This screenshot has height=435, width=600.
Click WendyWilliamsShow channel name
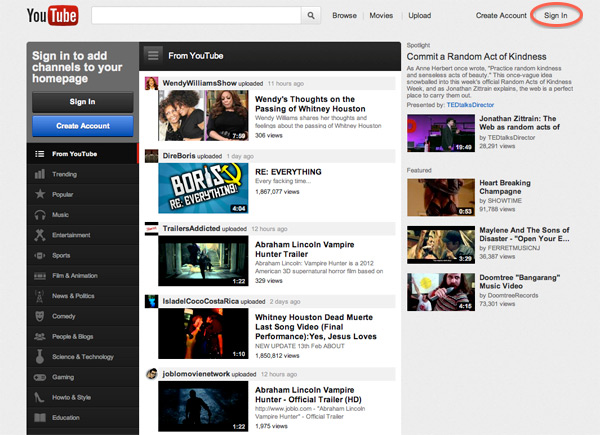tap(199, 83)
